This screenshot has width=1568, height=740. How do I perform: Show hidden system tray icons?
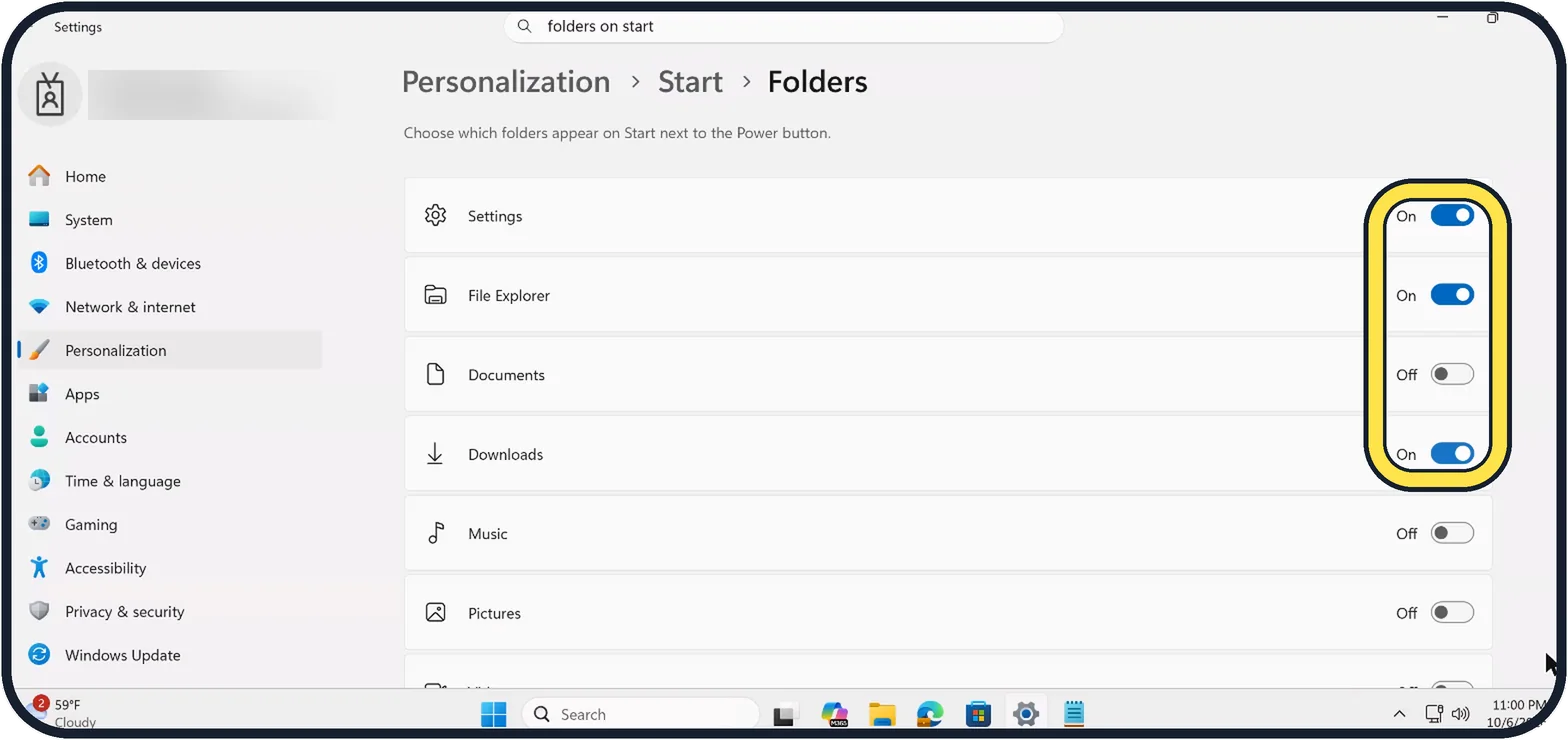pos(1400,714)
